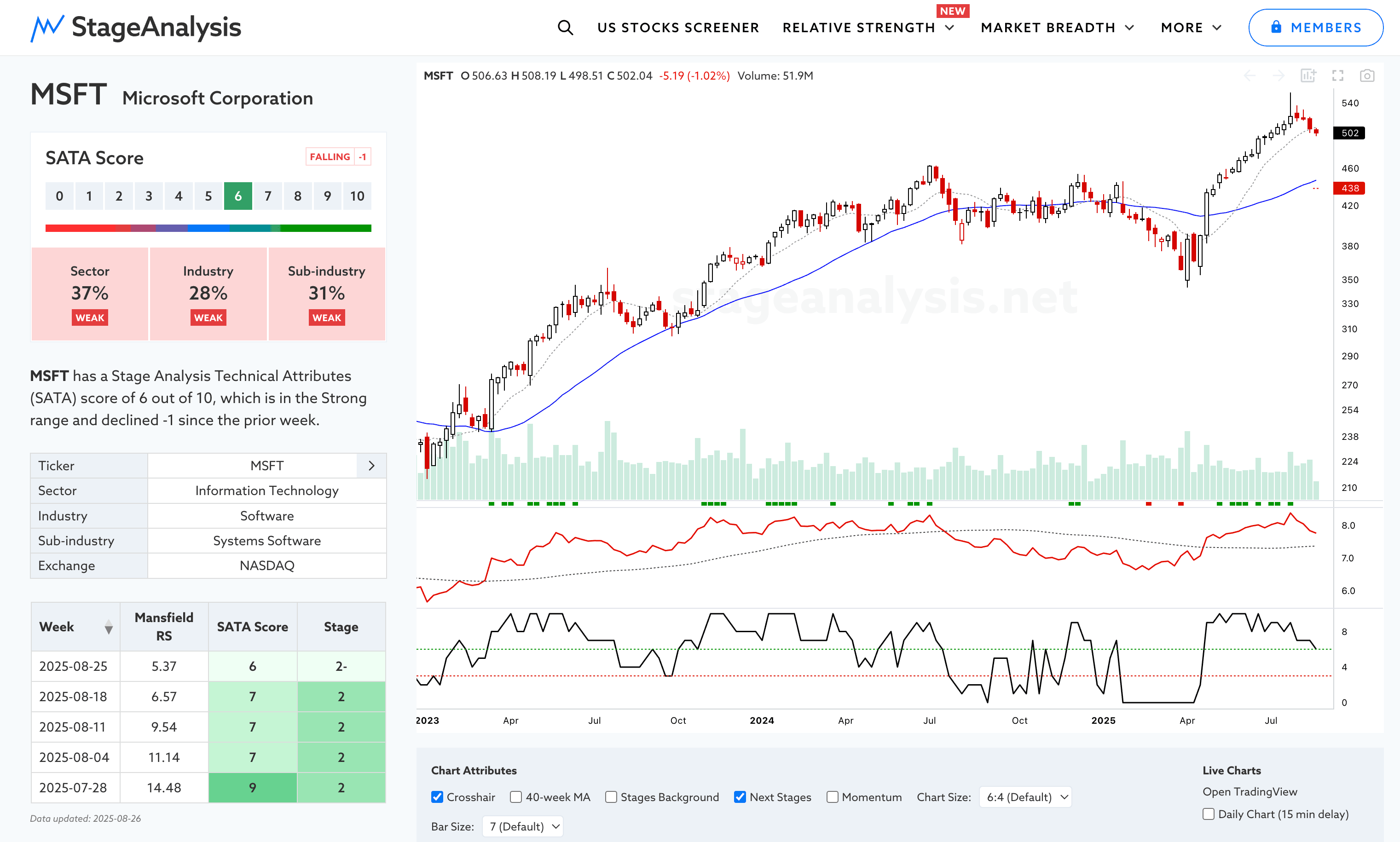Click the lock icon in Members button
The height and width of the screenshot is (842, 1400).
pyautogui.click(x=1276, y=27)
